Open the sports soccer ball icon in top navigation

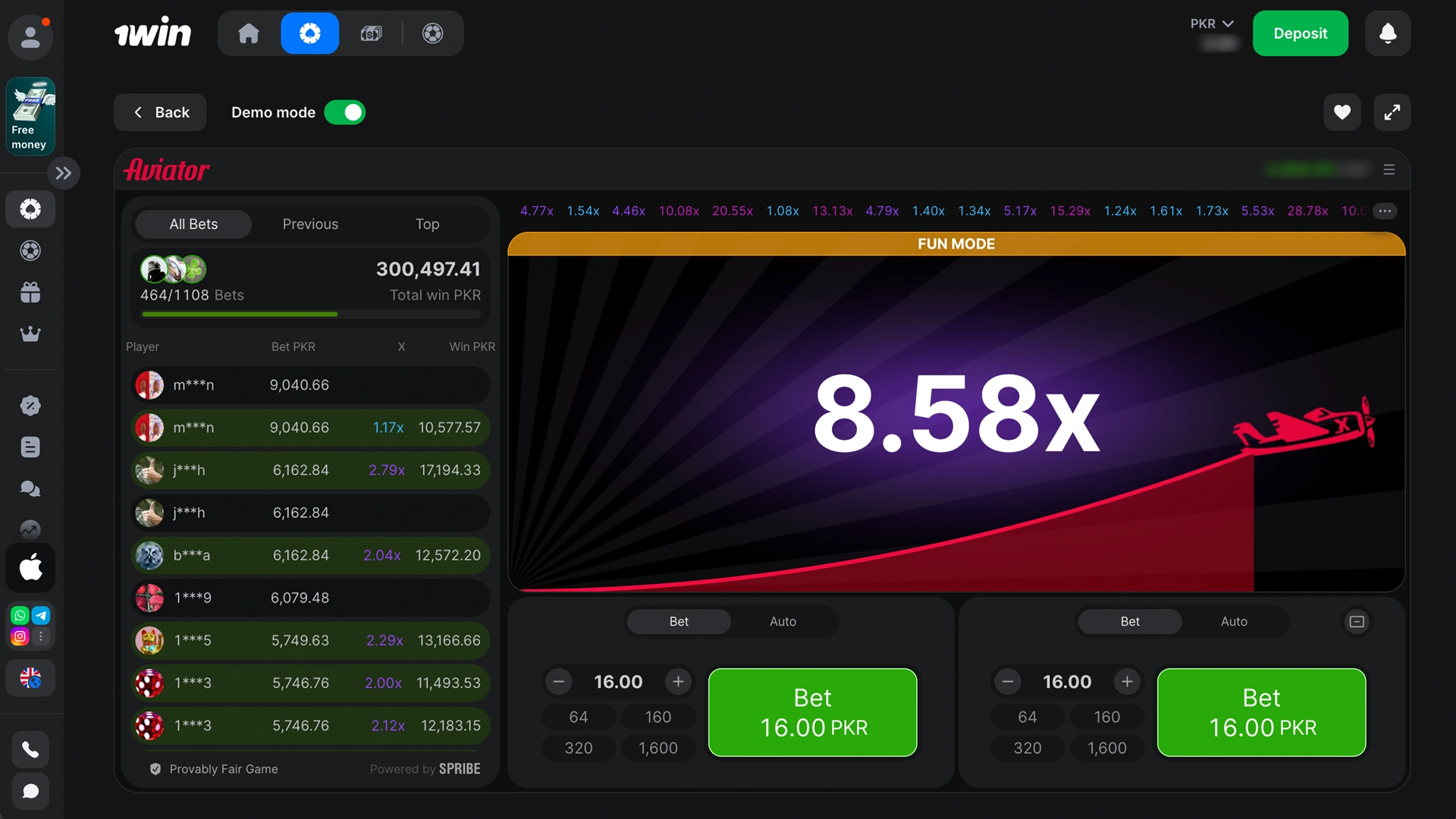tap(432, 33)
